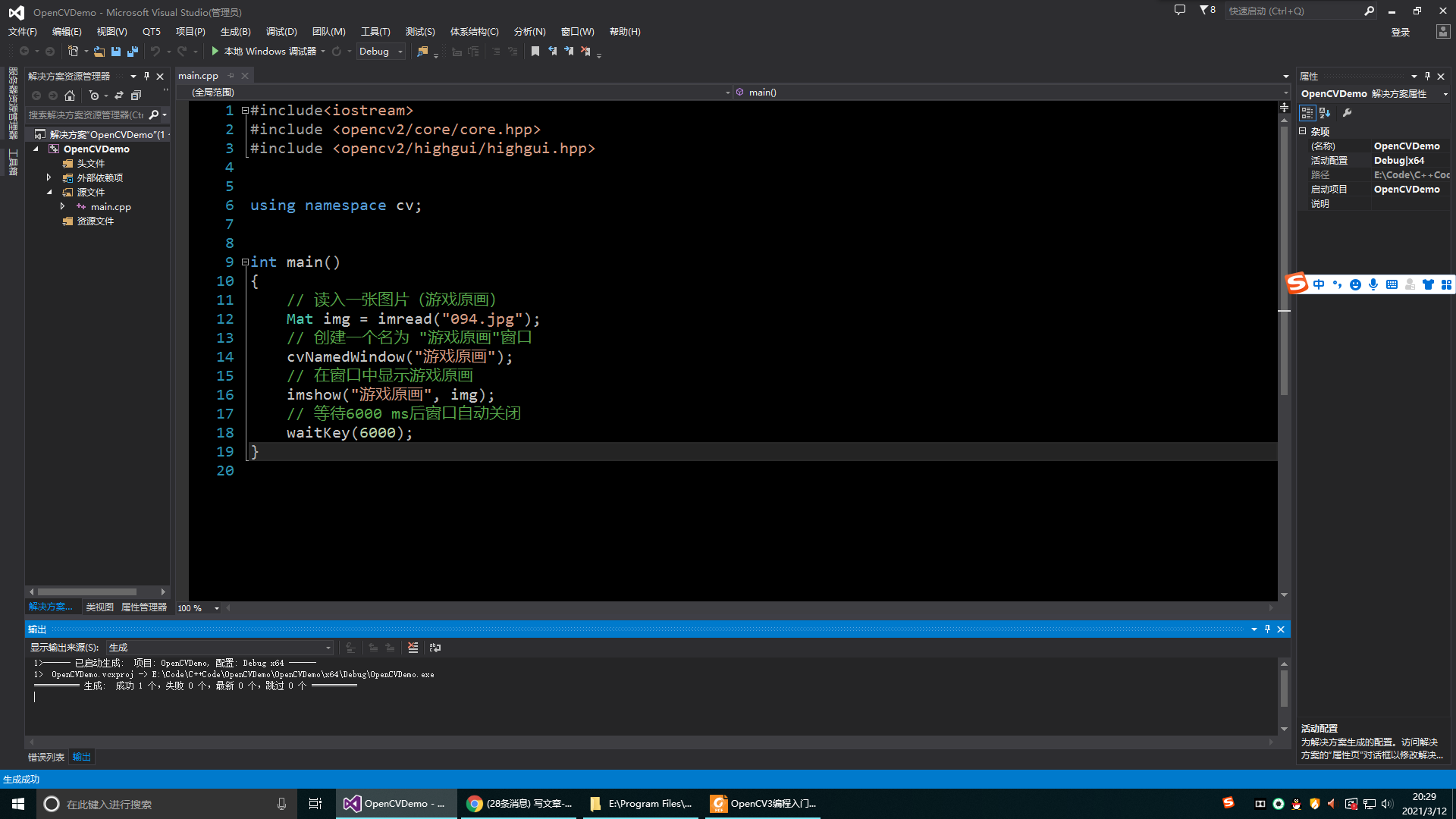The height and width of the screenshot is (819, 1456).
Task: Switch to 类视图 panel tab
Action: [x=99, y=607]
